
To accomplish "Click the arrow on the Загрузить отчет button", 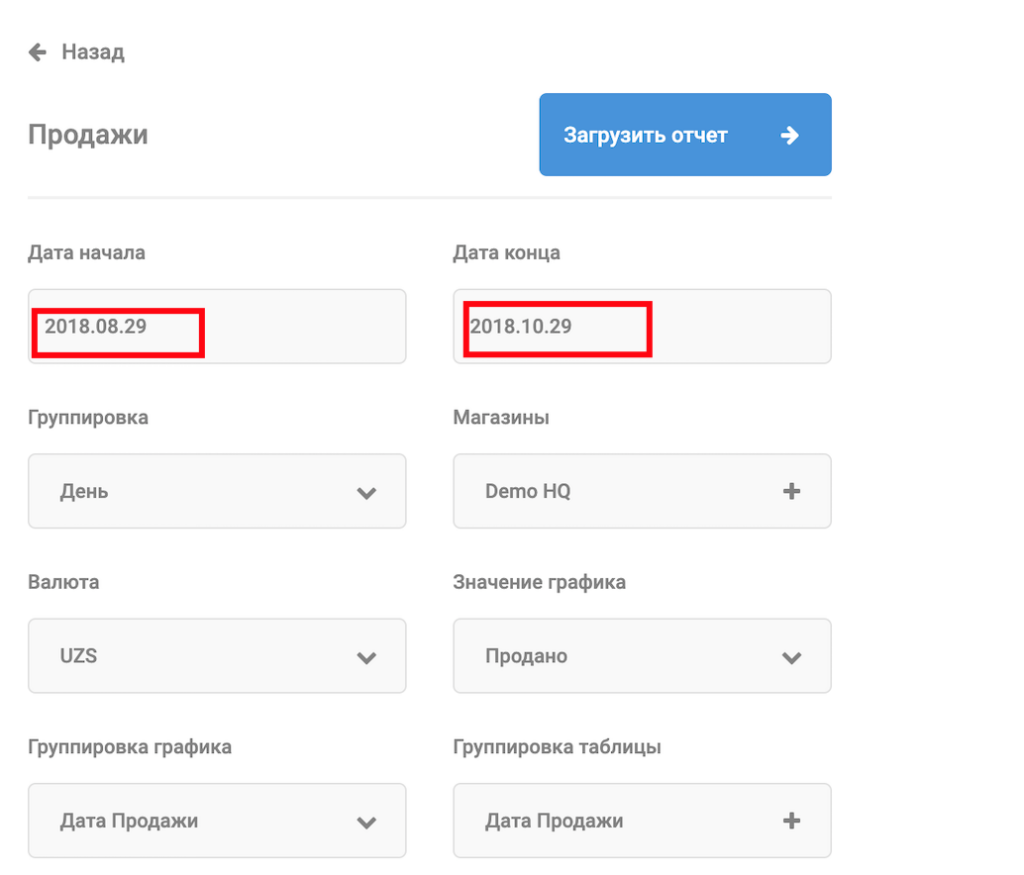I will tap(790, 135).
